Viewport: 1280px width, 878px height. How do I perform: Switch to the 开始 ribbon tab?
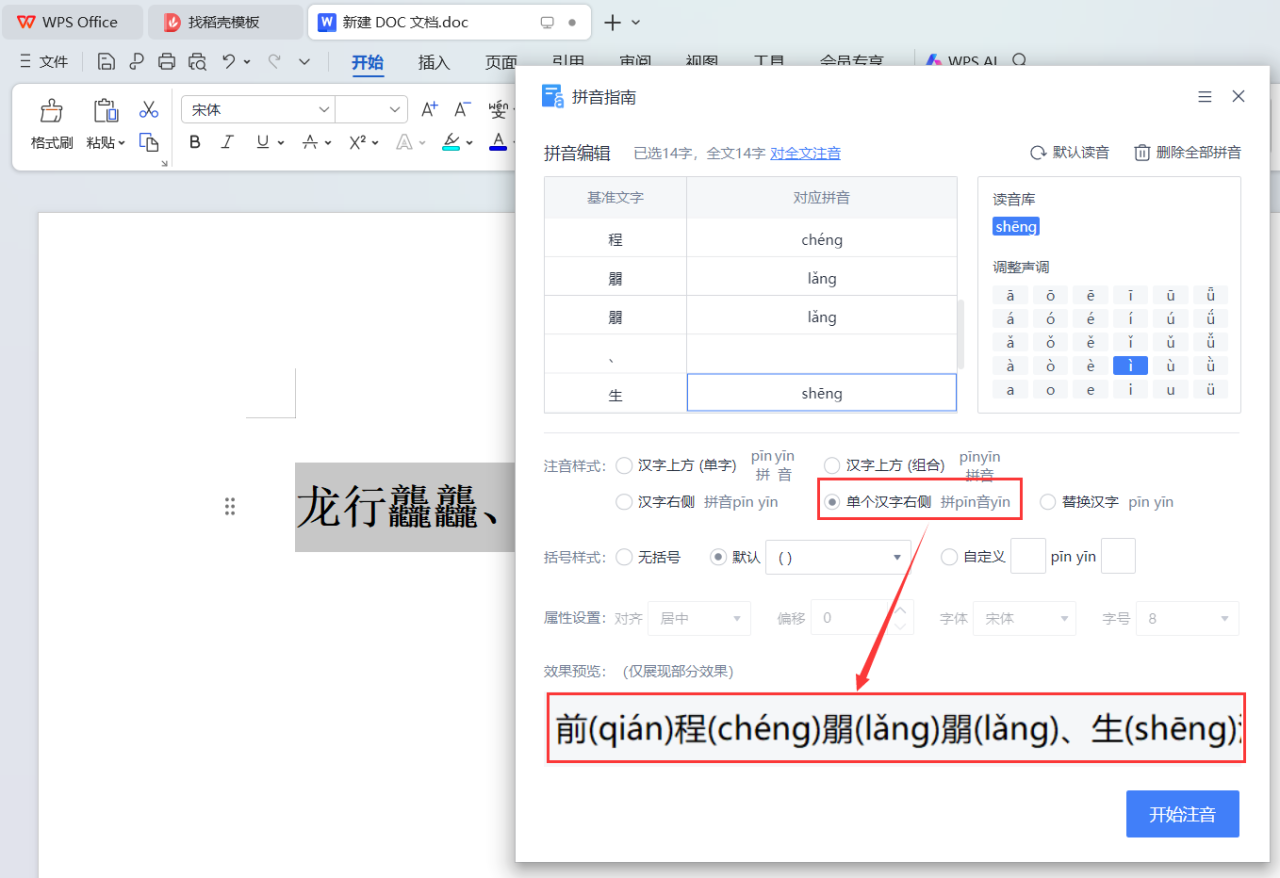(367, 62)
